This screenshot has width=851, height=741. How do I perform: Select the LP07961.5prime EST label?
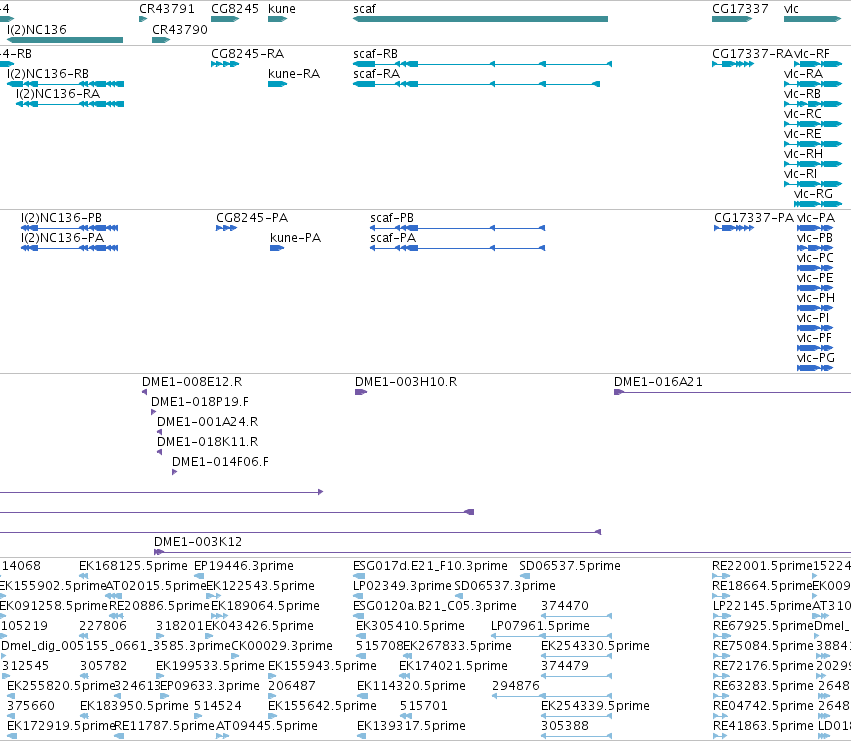click(540, 626)
